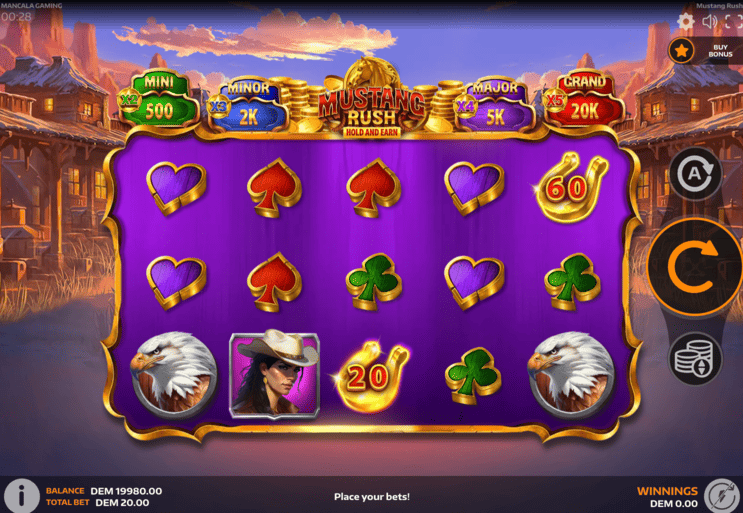Click the bottom-left eagle symbol
This screenshot has height=513, width=743.
click(174, 374)
